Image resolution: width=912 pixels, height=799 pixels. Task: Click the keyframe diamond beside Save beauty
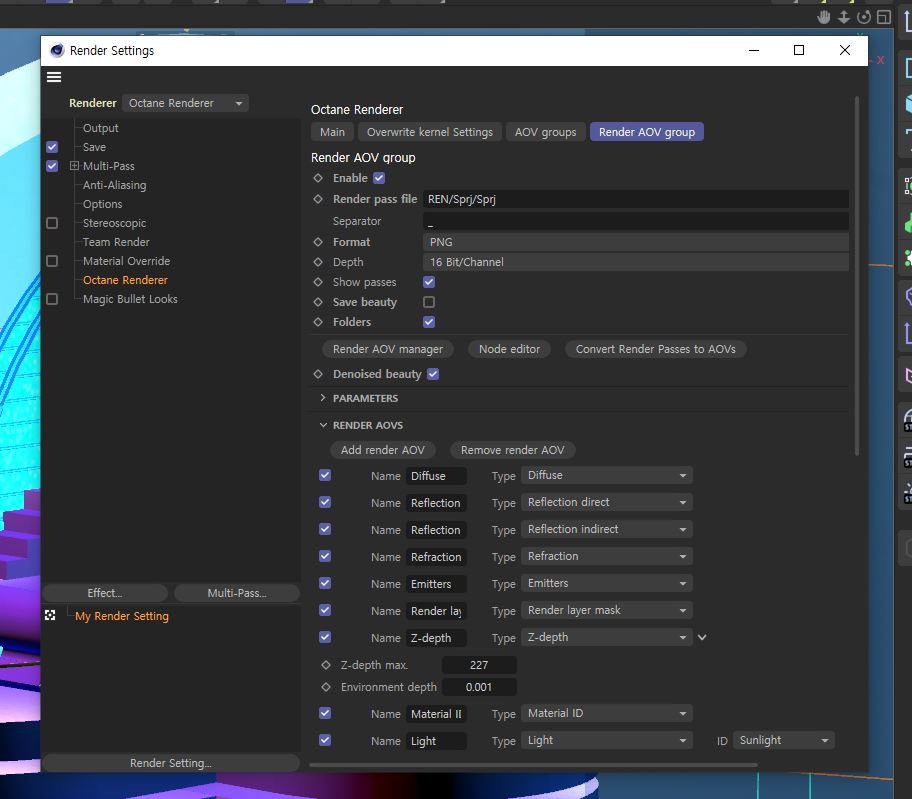coord(318,302)
